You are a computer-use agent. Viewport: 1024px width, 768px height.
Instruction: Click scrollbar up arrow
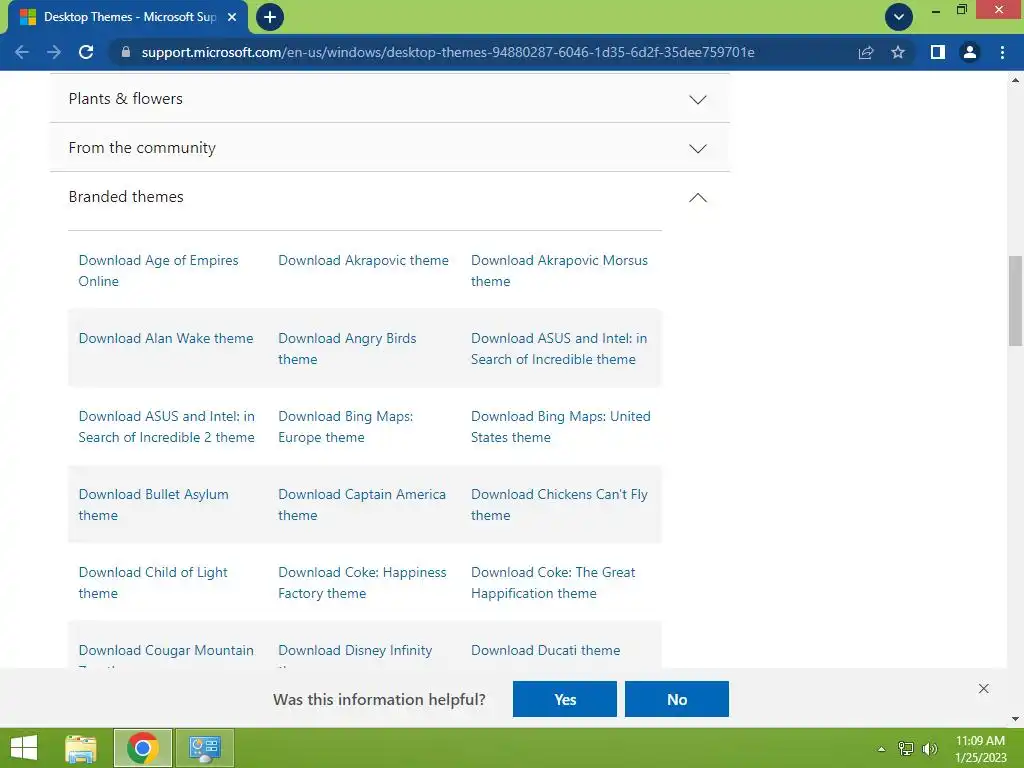[x=1016, y=80]
